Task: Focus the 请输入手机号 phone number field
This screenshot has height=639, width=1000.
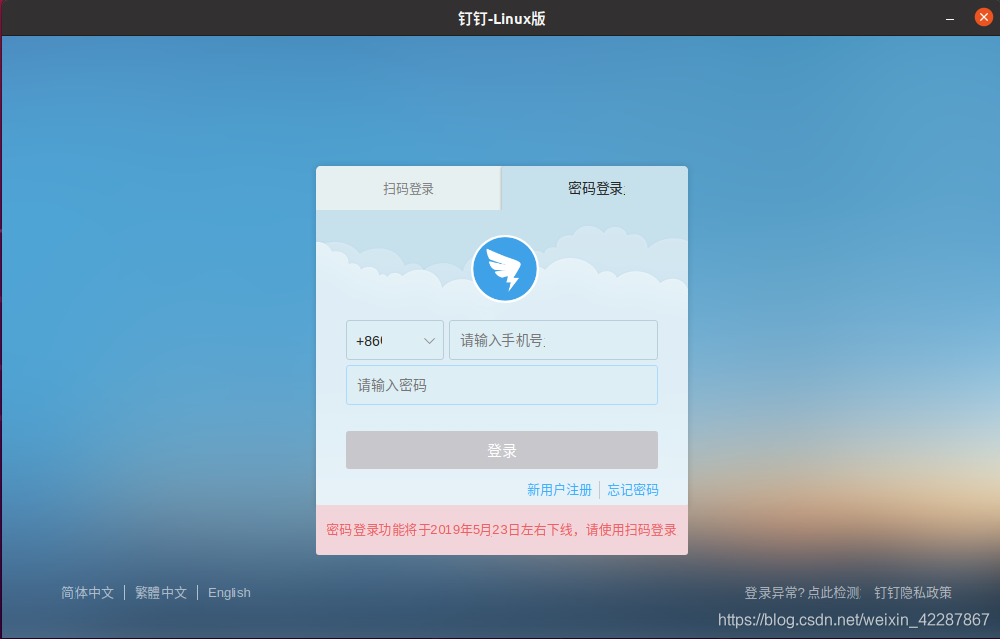Action: [x=554, y=341]
